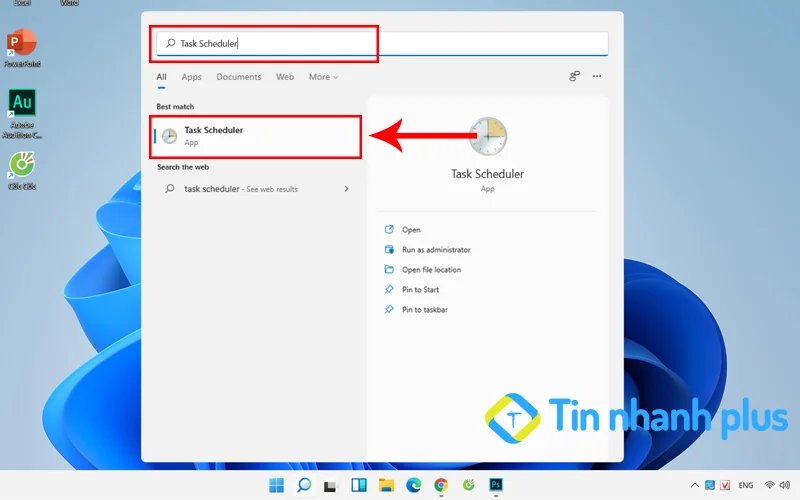Open the Task Scheduler best match result
This screenshot has width=800, height=500.
tap(256, 136)
